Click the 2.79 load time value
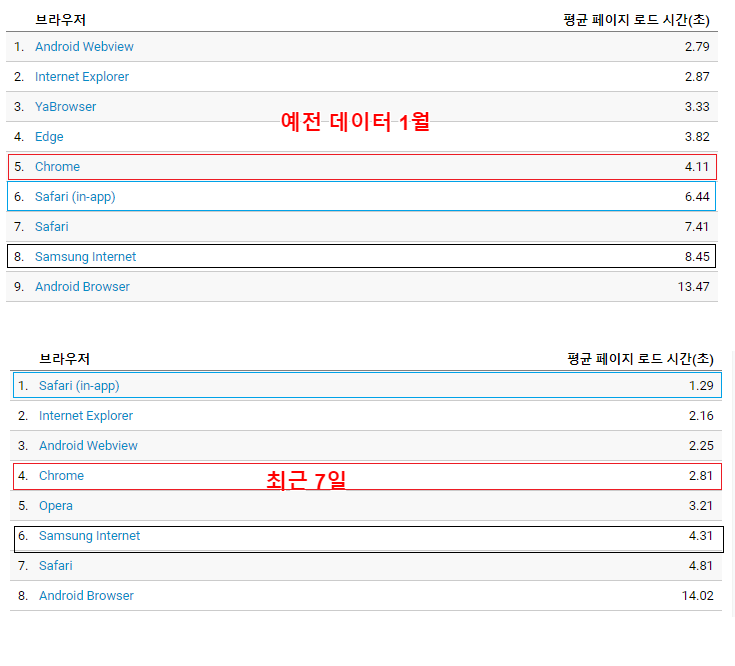The height and width of the screenshot is (666, 735). [x=697, y=47]
